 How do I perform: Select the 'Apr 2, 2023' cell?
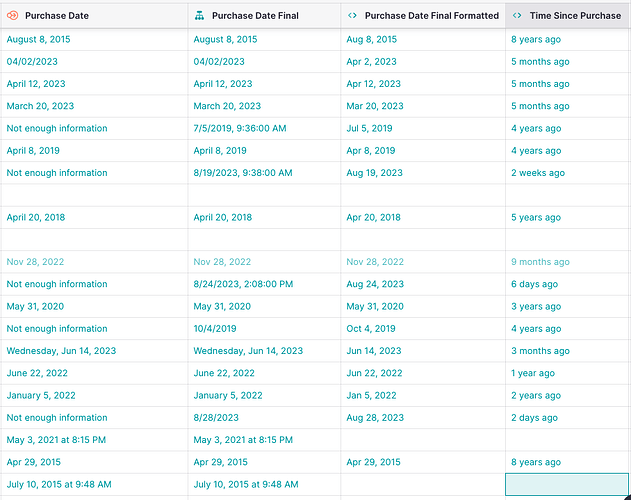[423, 62]
